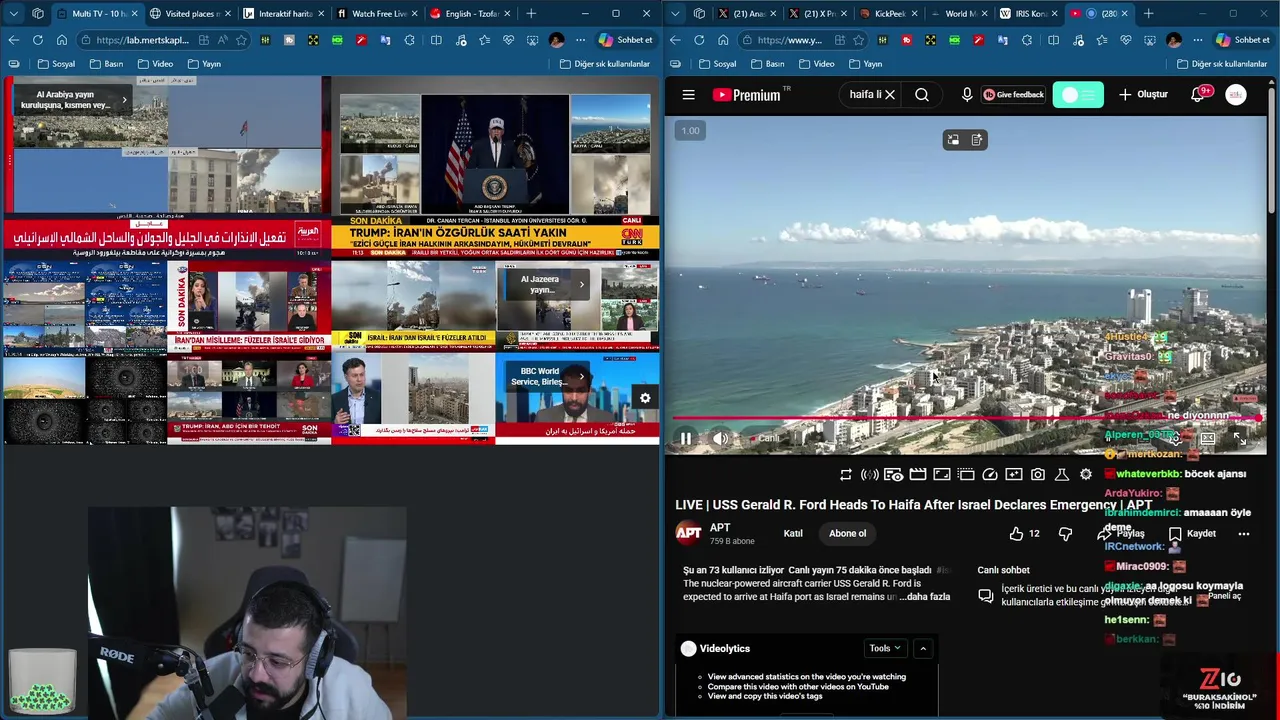Reload the left browser page

[x=37, y=40]
